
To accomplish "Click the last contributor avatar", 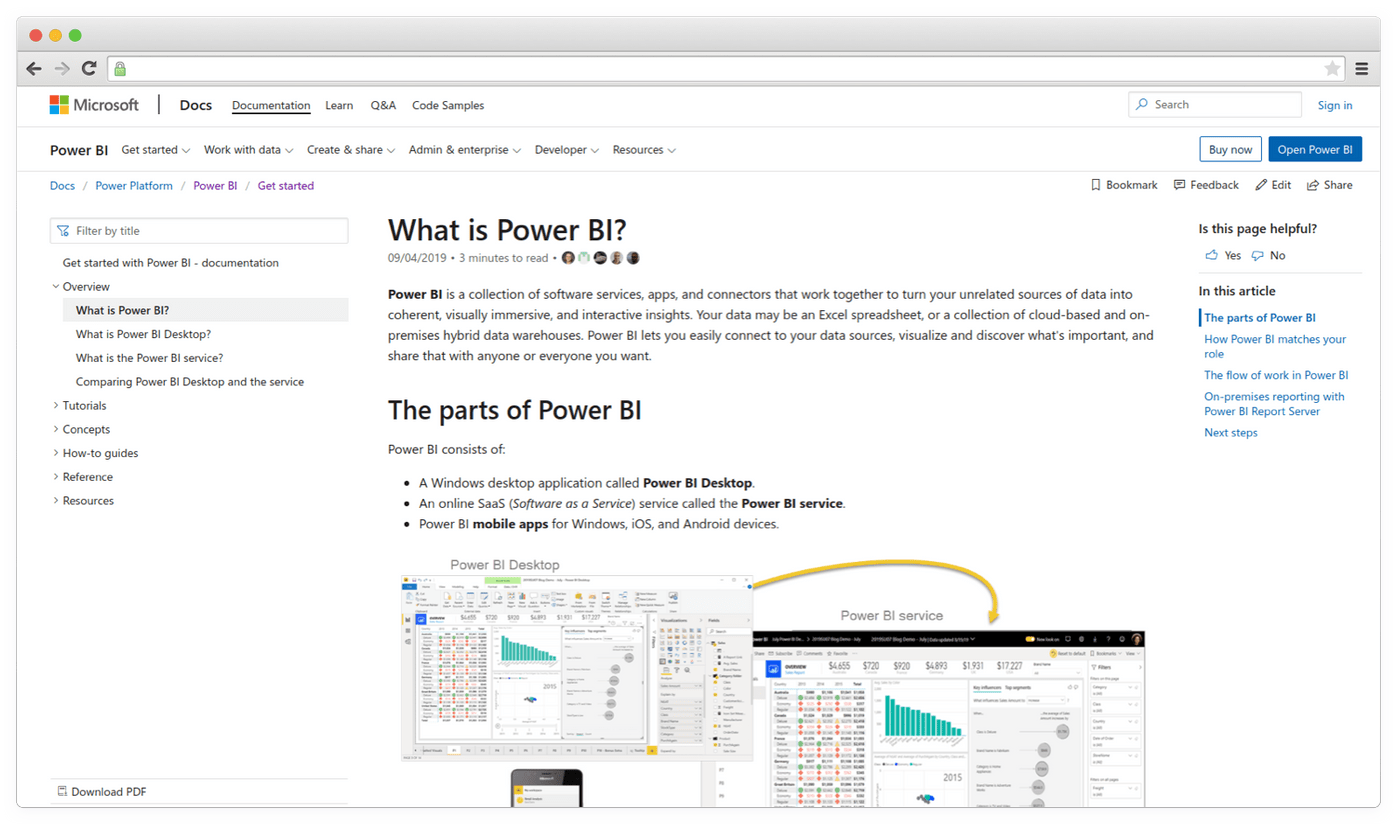I will [633, 258].
